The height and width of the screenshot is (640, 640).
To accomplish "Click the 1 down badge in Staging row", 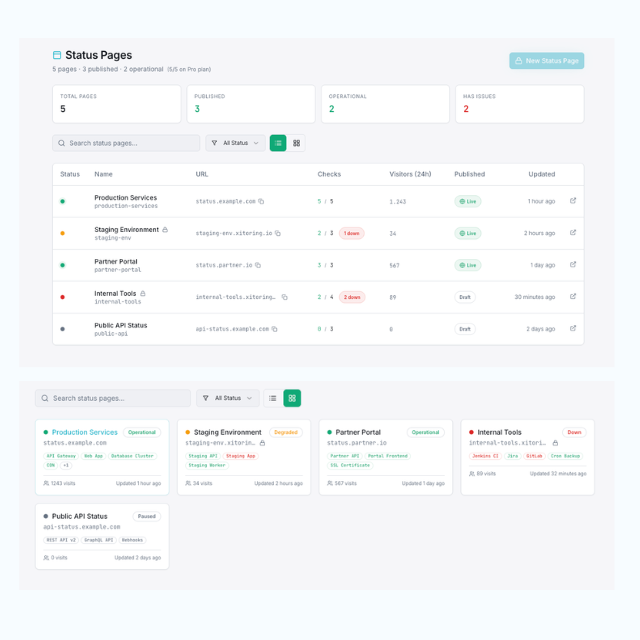I will [351, 233].
